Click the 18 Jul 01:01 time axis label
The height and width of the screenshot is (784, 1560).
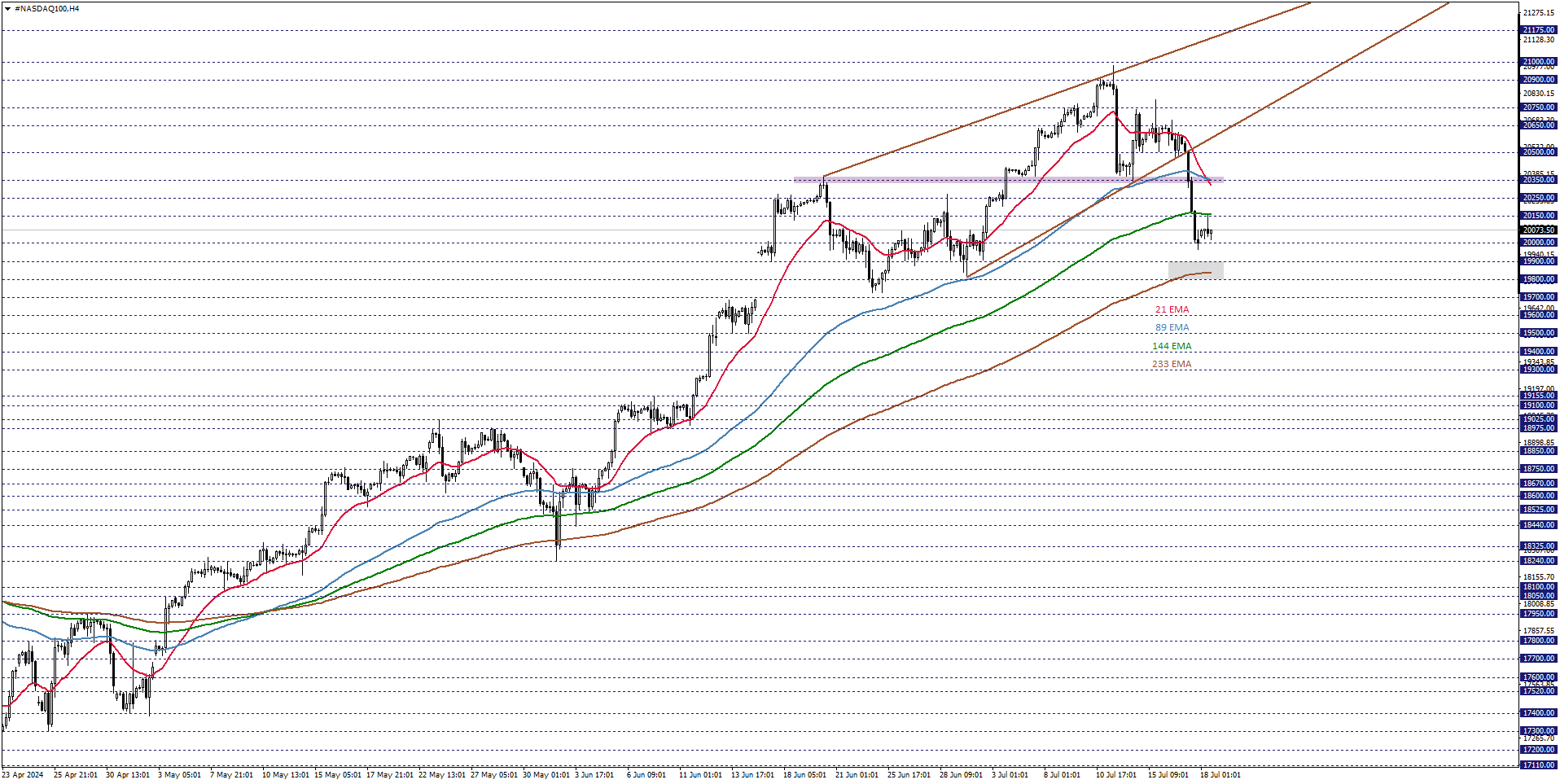click(1220, 775)
